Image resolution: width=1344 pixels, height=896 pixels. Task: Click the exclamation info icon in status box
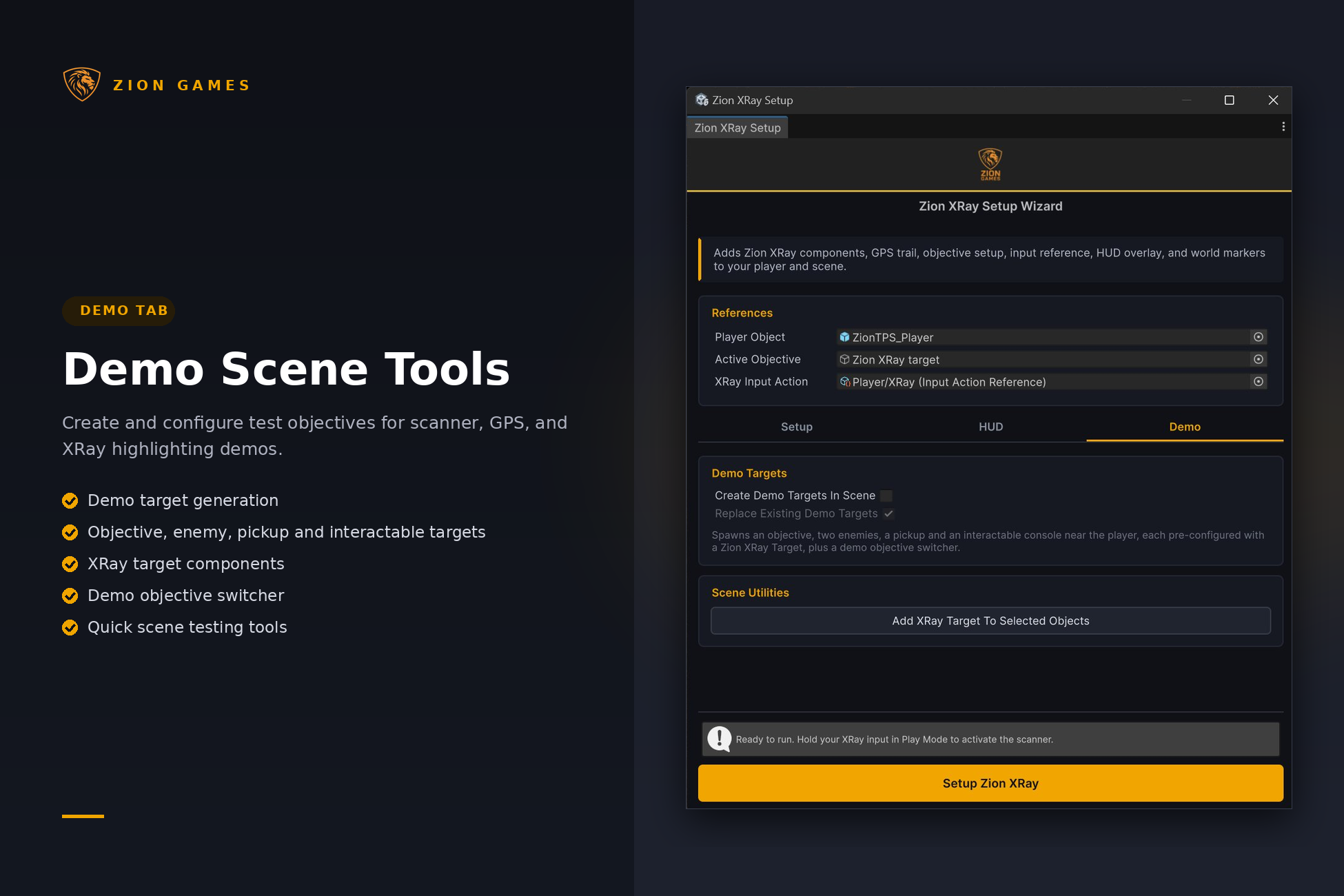(x=720, y=739)
